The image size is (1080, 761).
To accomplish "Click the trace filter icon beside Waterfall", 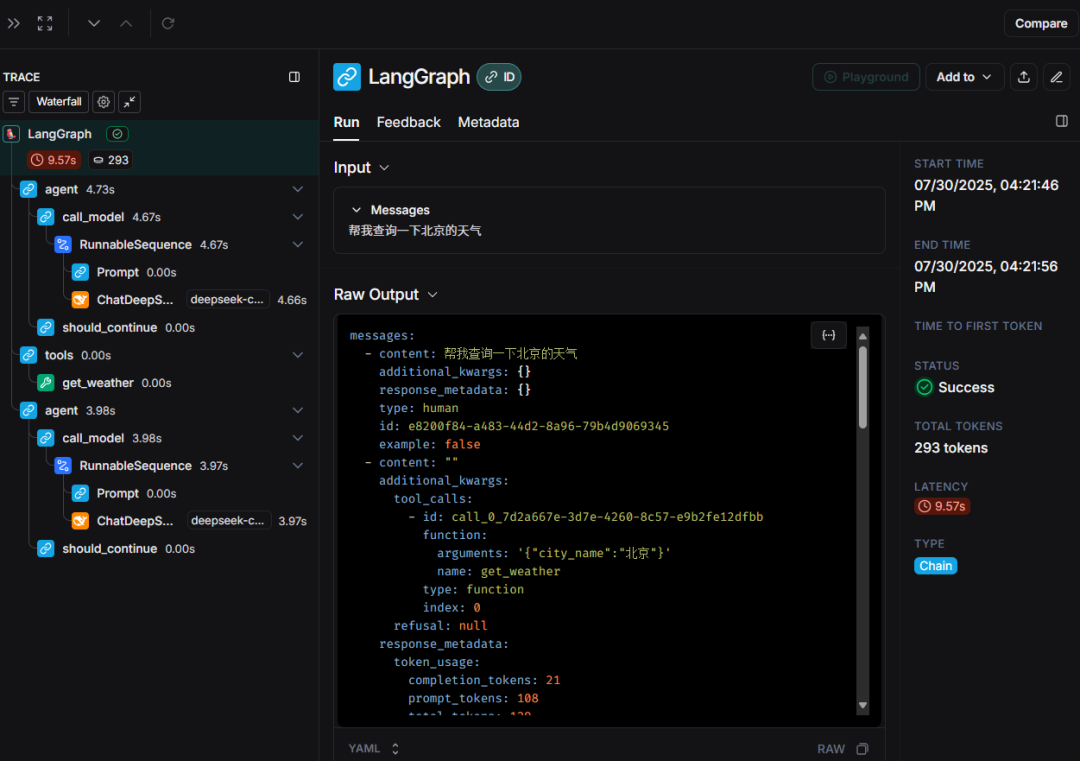I will 14,102.
